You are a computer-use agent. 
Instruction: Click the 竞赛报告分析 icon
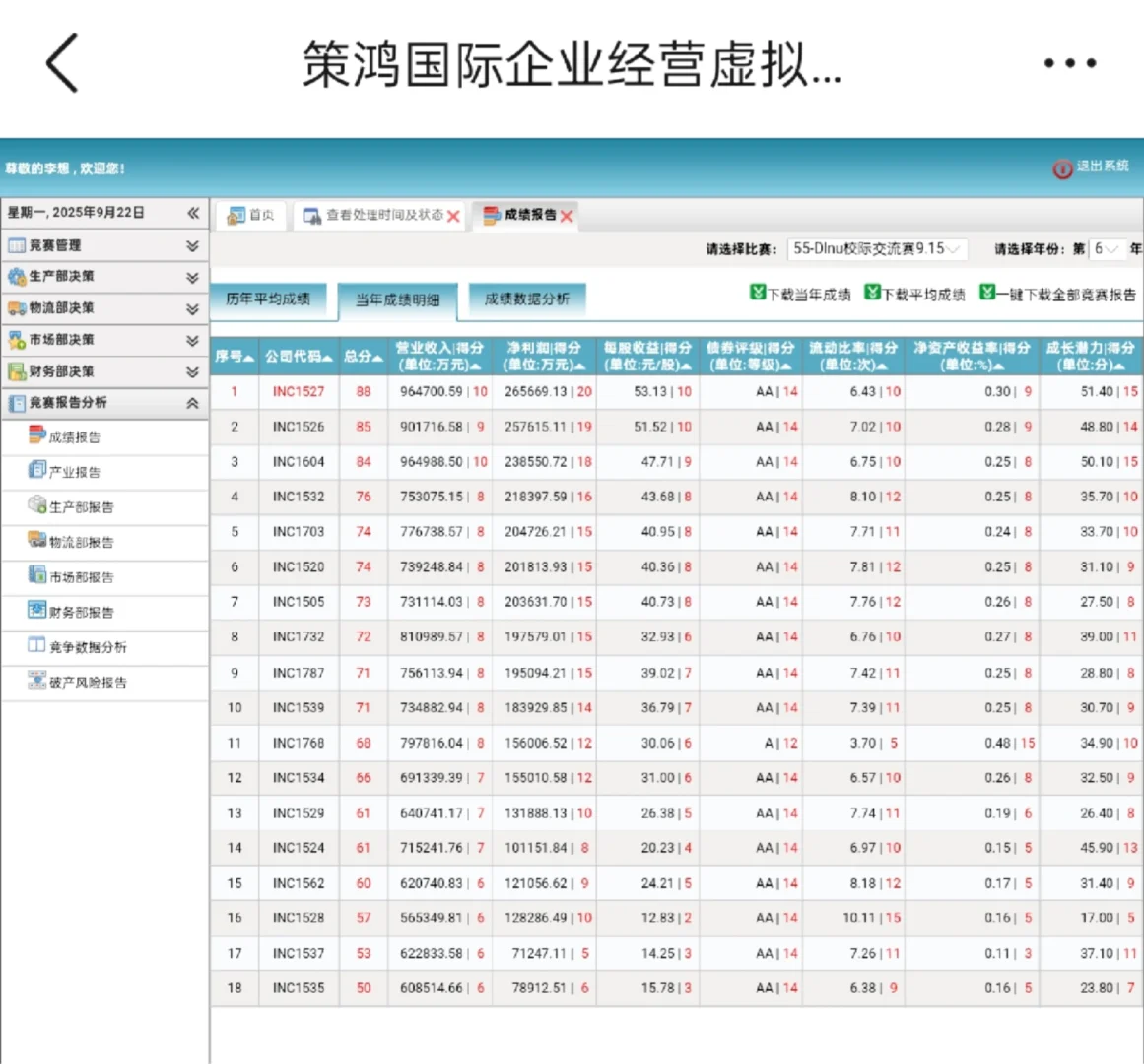pos(16,403)
